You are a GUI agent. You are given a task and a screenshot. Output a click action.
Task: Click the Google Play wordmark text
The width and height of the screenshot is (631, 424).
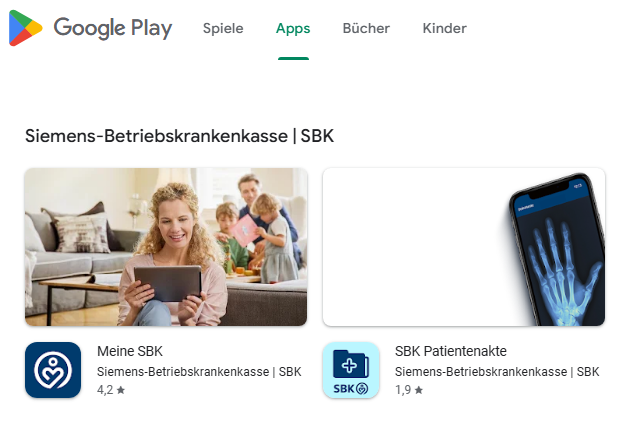pyautogui.click(x=113, y=28)
